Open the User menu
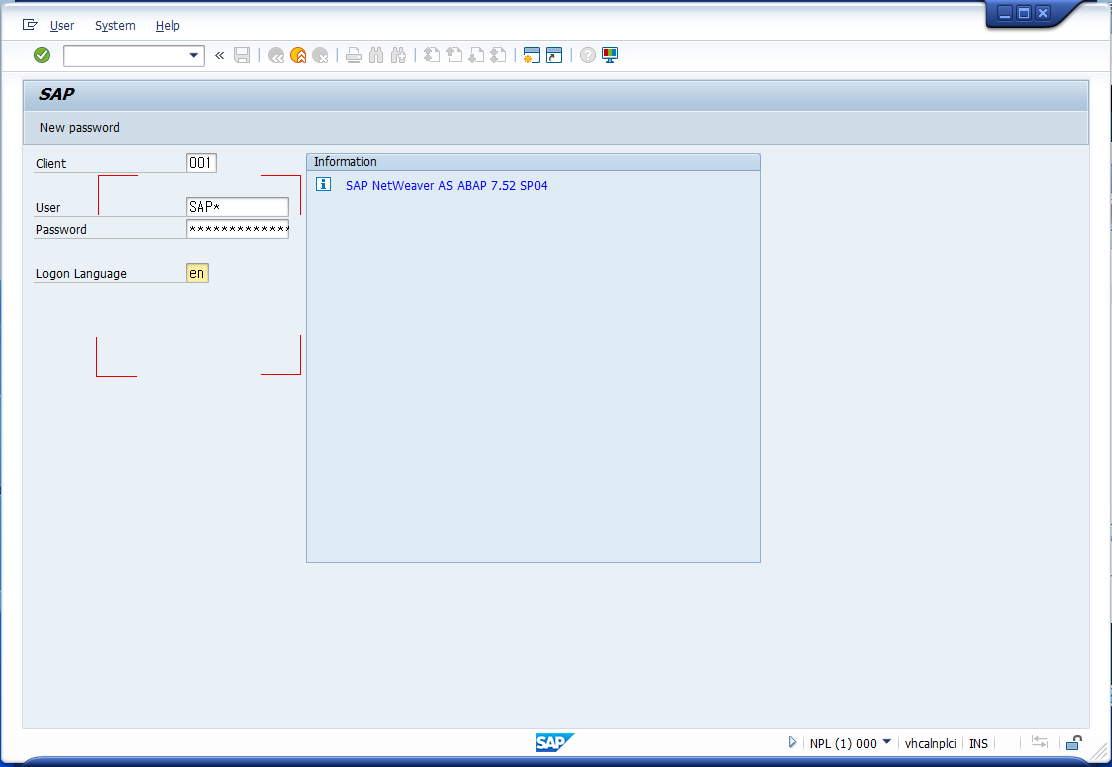 coord(62,26)
